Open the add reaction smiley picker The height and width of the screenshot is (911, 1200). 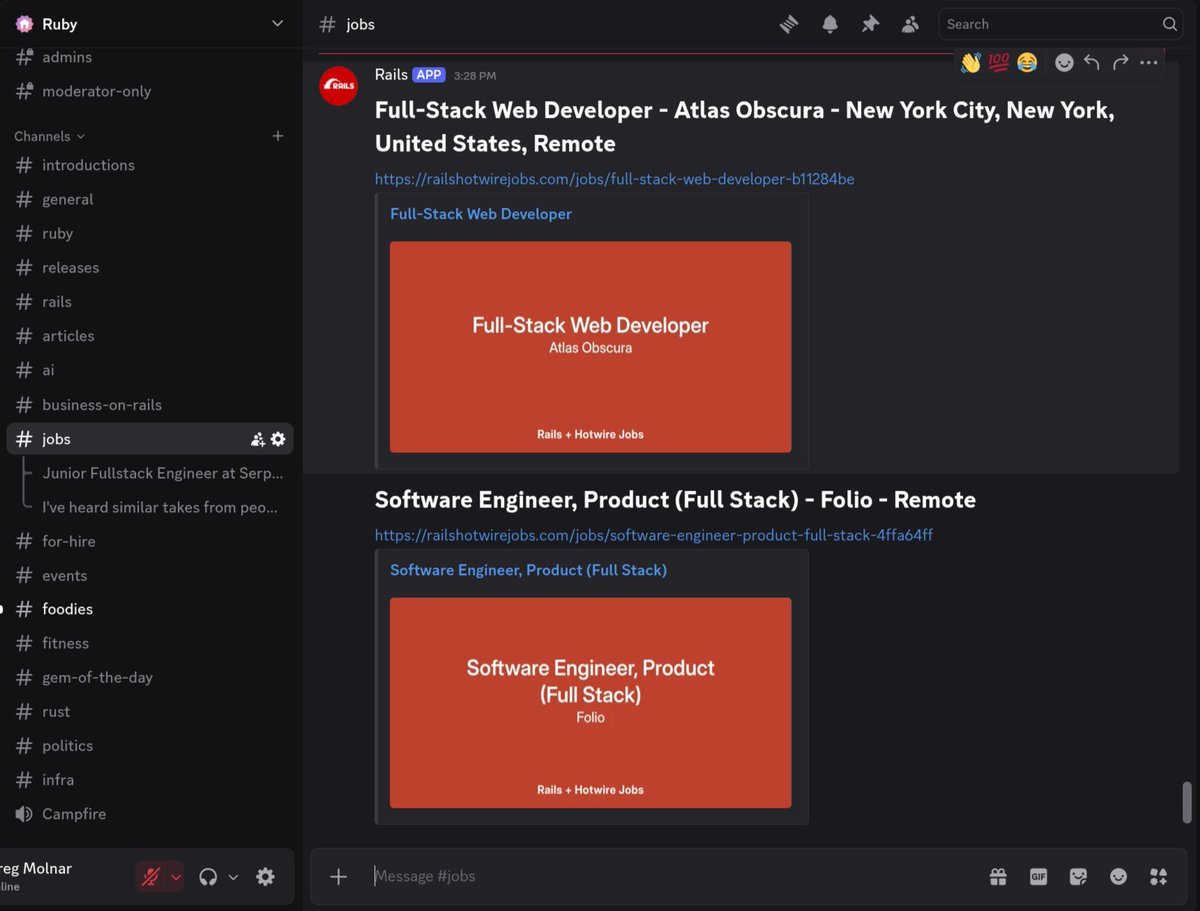click(1064, 62)
